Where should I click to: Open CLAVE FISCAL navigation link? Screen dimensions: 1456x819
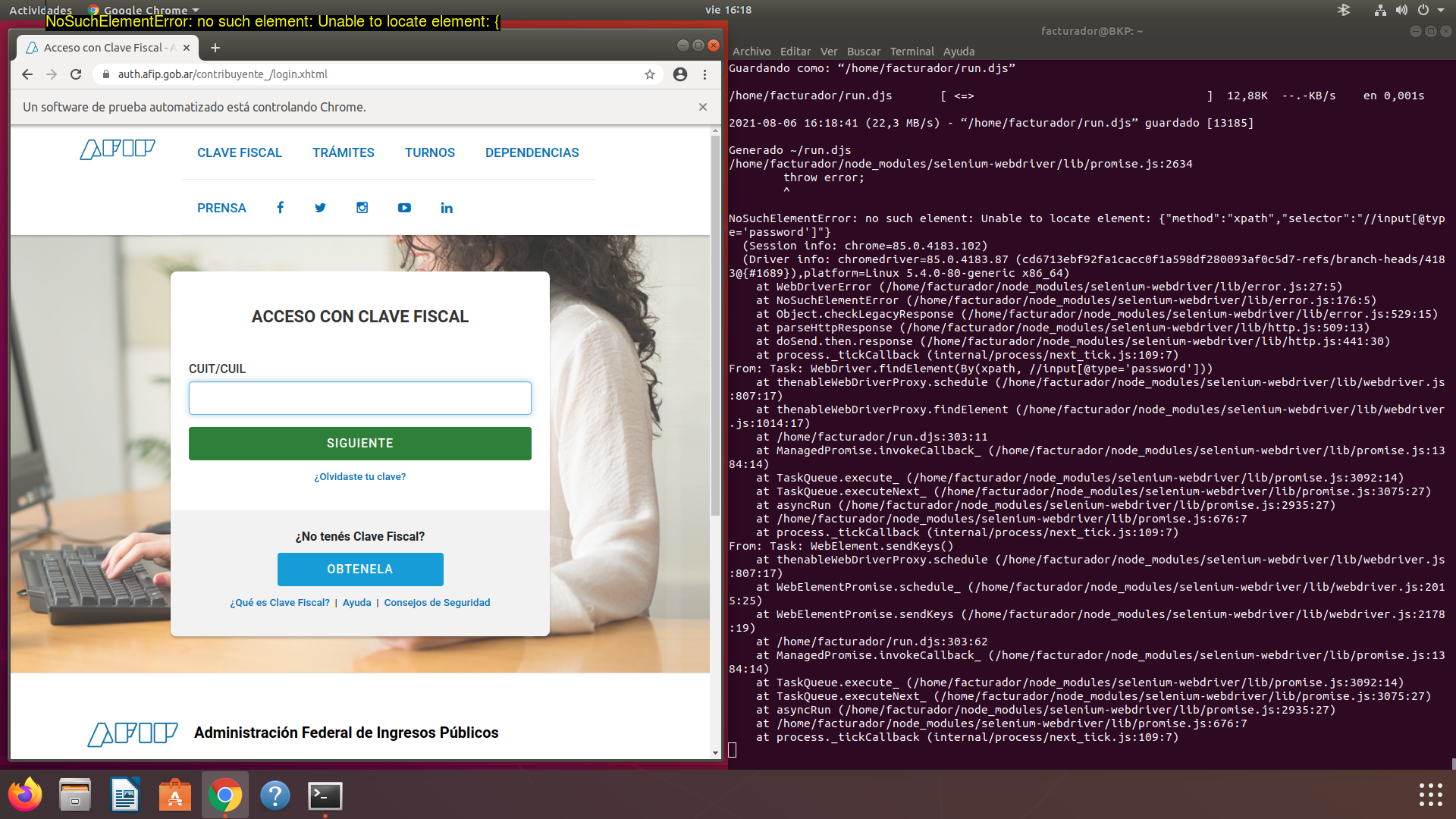click(240, 152)
